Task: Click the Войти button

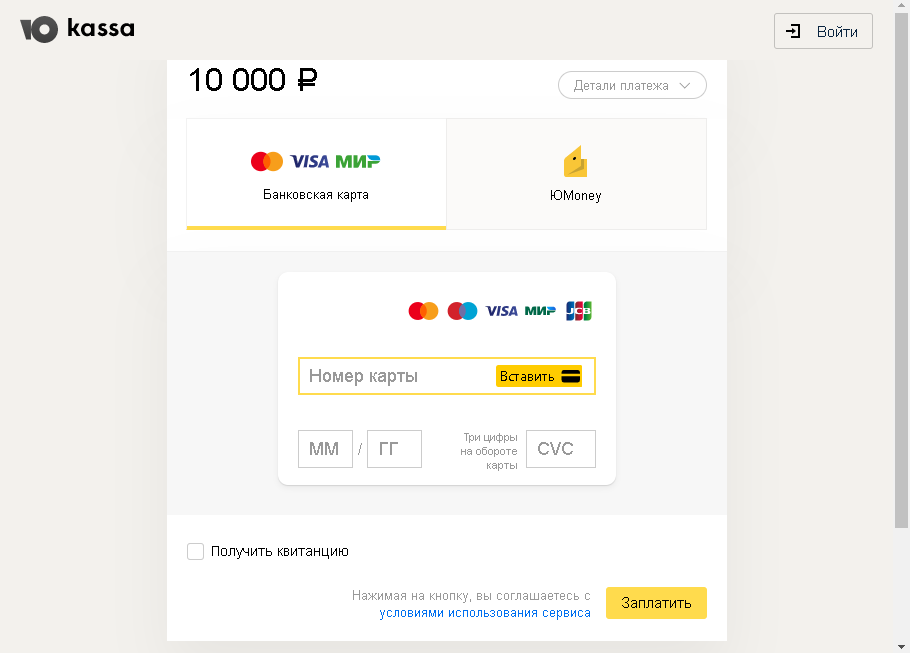Action: (x=823, y=31)
